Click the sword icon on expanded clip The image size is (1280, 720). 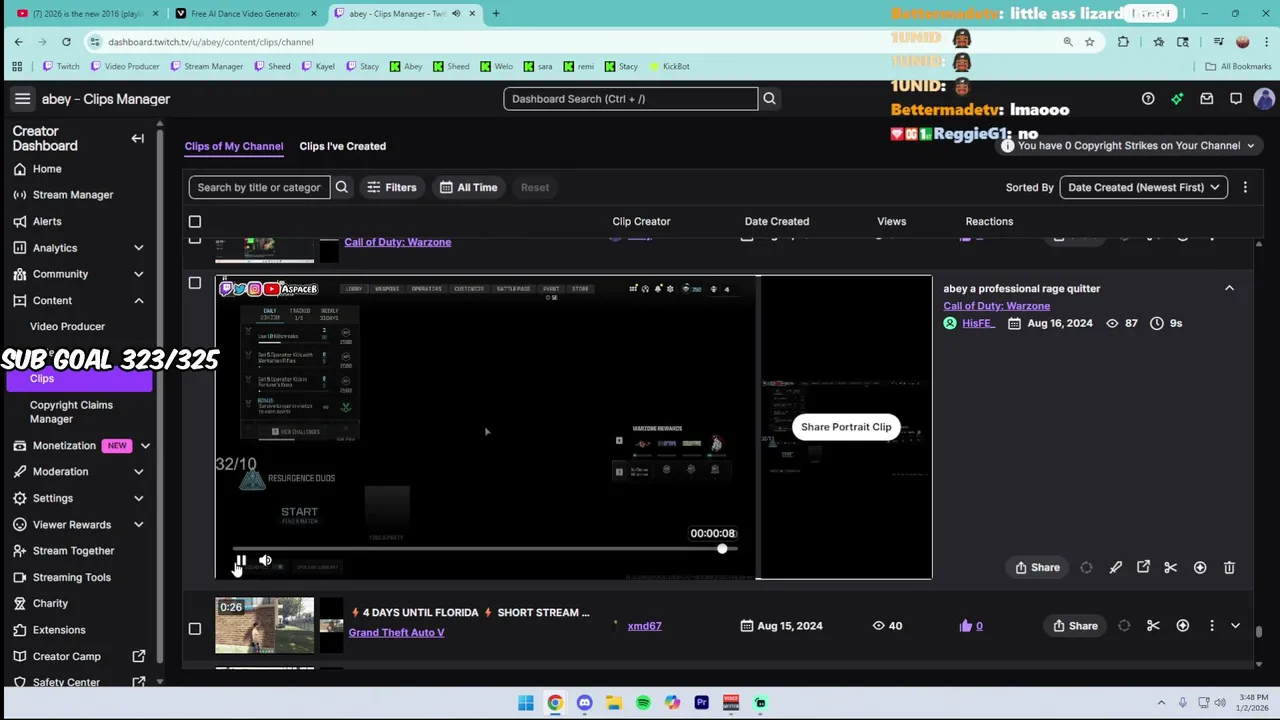click(x=1115, y=567)
